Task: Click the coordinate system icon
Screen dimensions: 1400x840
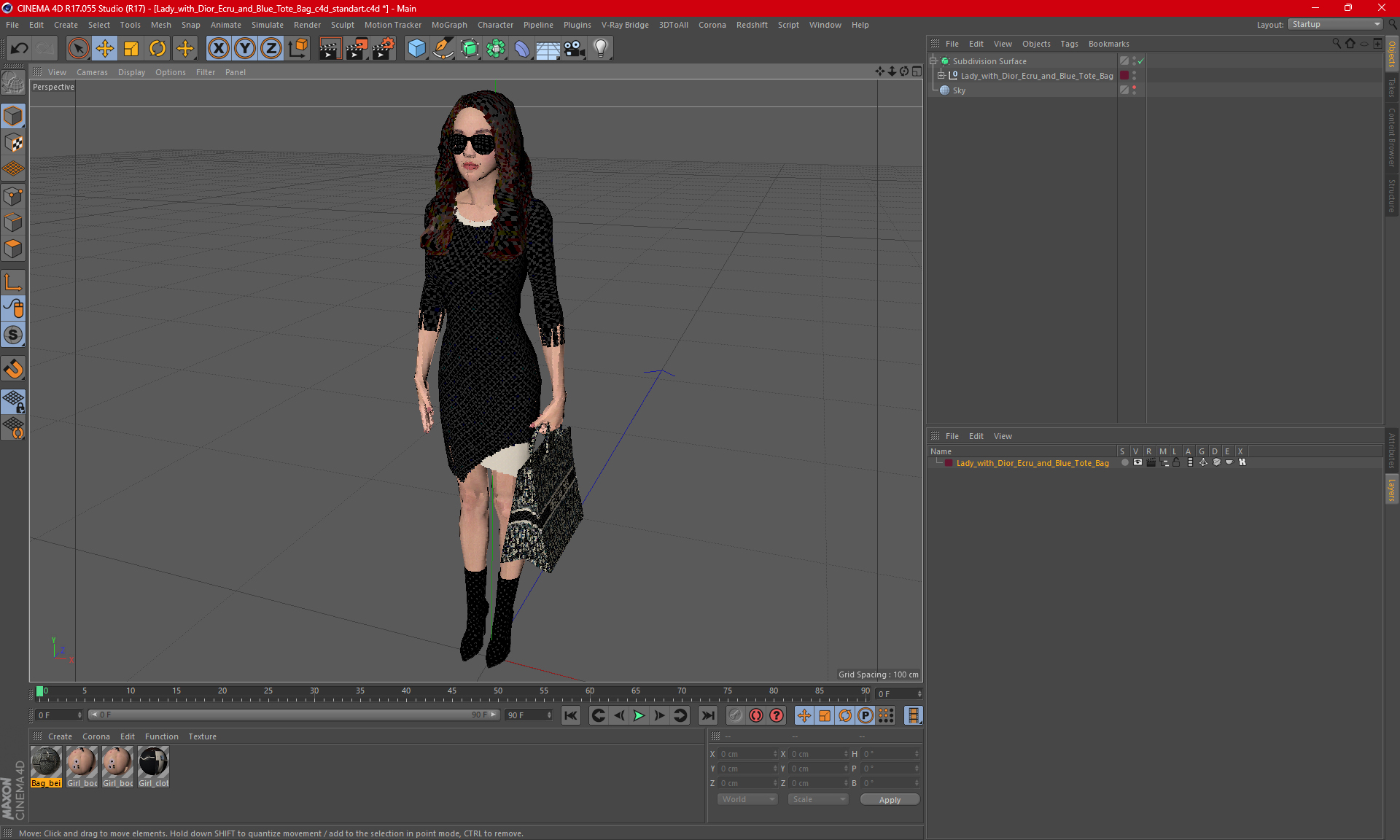Action: pyautogui.click(x=297, y=49)
